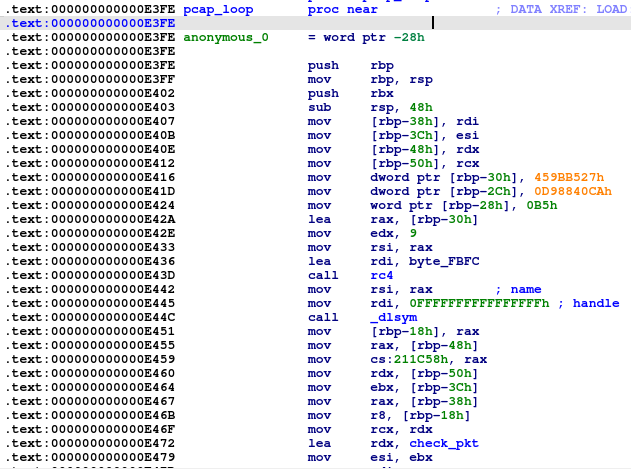Select the r8, [rbp-18h] operand
This screenshot has height=469, width=631.
pyautogui.click(x=420, y=415)
